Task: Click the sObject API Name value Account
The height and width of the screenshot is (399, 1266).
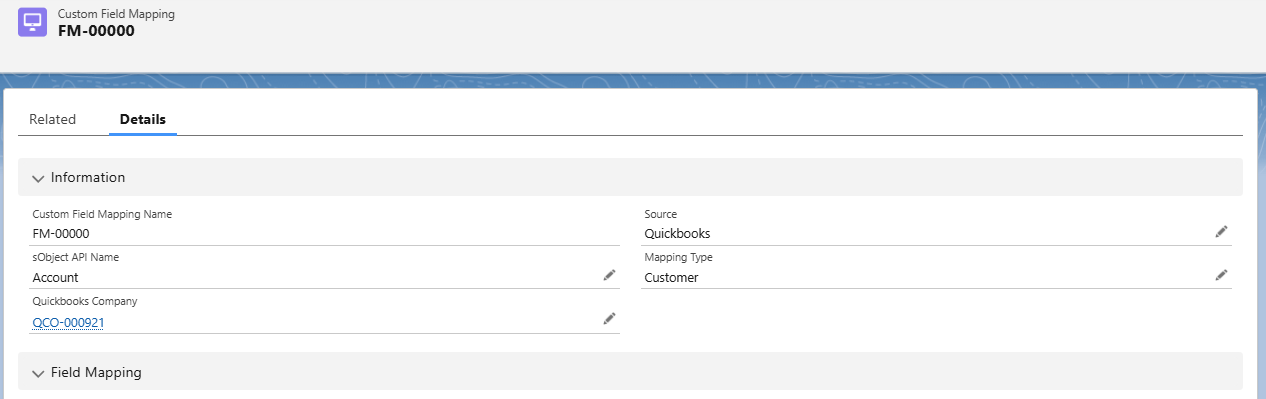Action: [x=56, y=278]
